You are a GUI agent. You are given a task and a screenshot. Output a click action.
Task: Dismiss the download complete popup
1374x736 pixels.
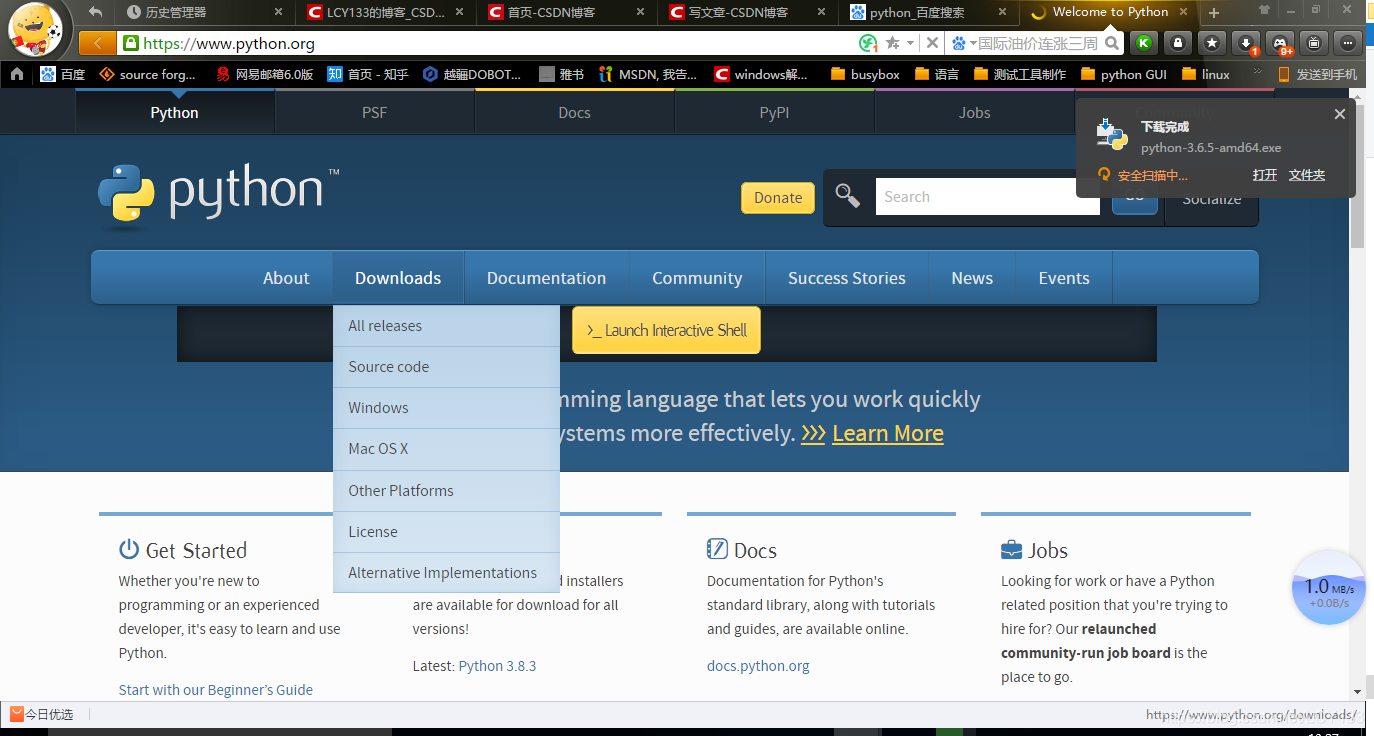click(1340, 114)
